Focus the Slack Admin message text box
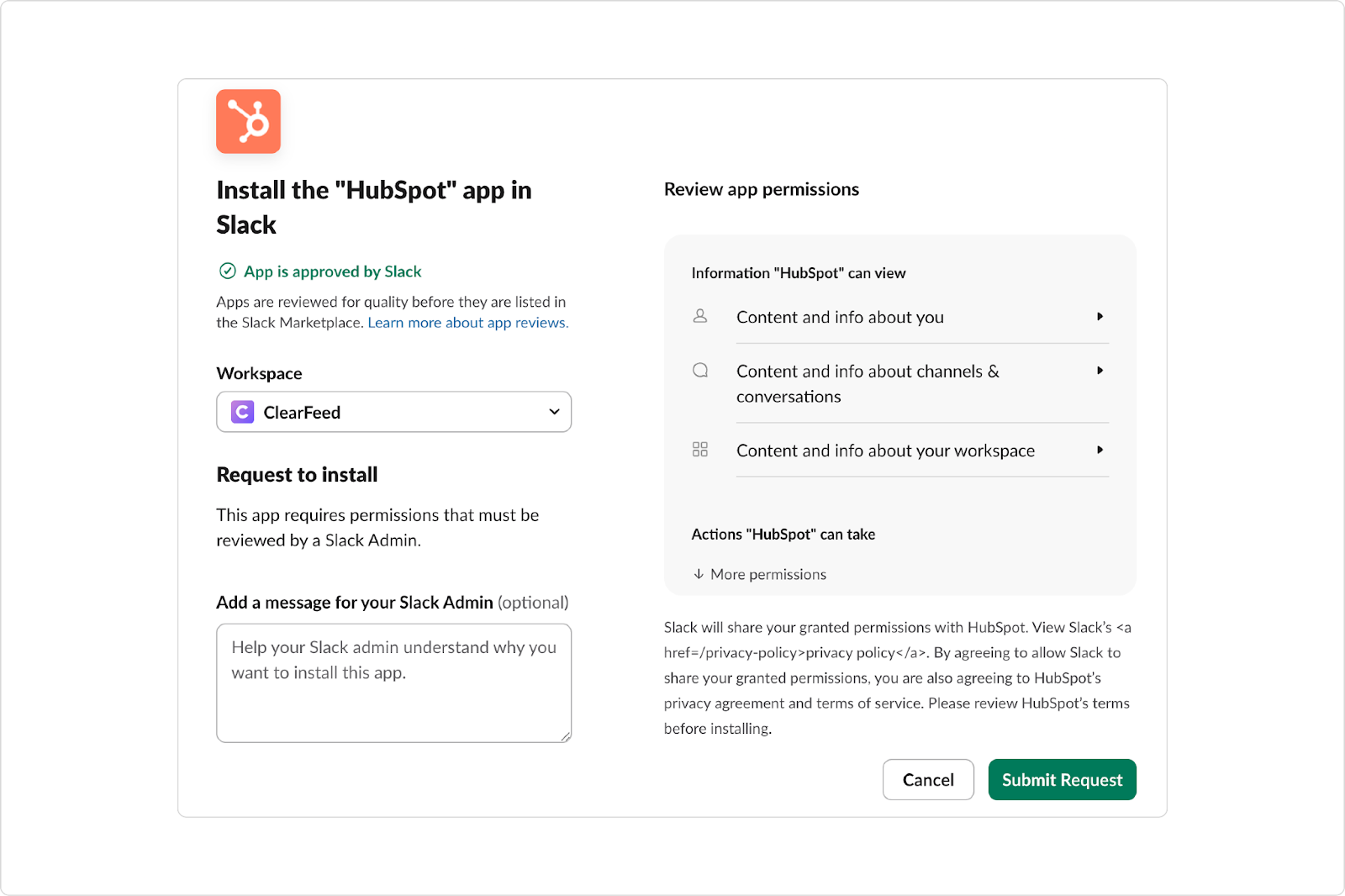Screen dimensions: 1345x896 coord(393,683)
